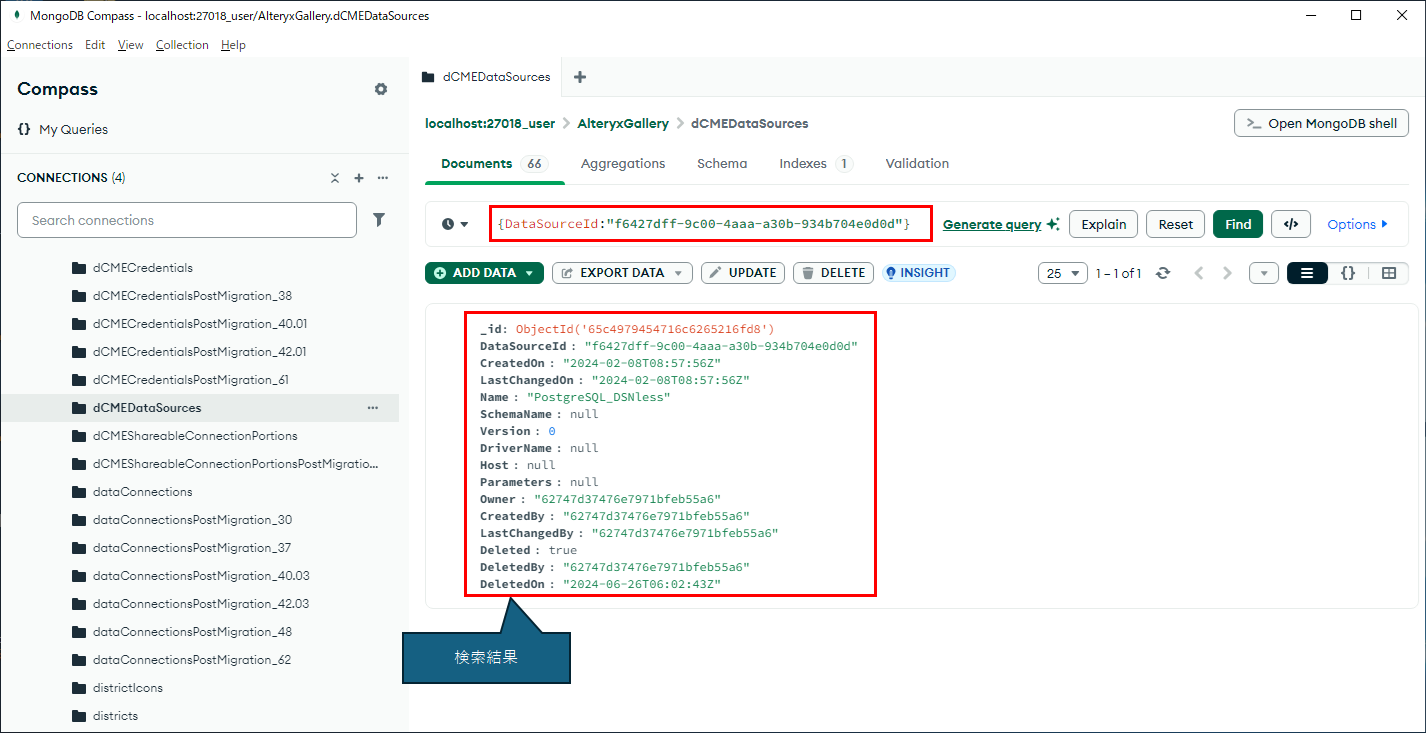Go to previous page arrow
Viewport: 1426px width, 733px height.
pos(1200,273)
